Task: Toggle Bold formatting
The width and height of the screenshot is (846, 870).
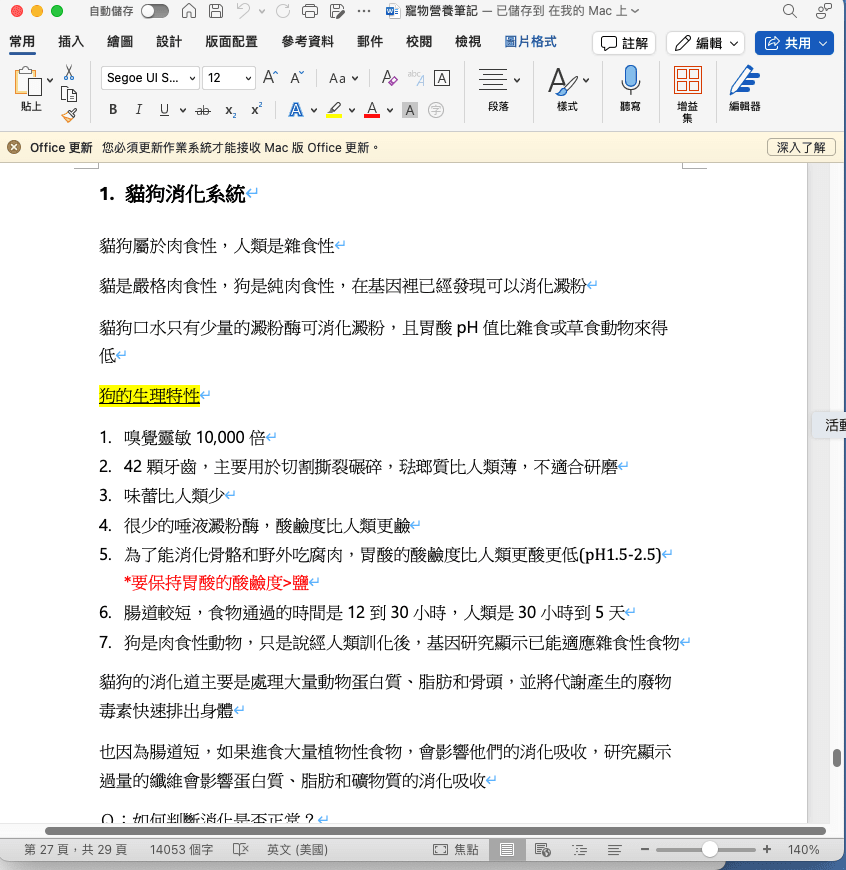Action: point(113,110)
